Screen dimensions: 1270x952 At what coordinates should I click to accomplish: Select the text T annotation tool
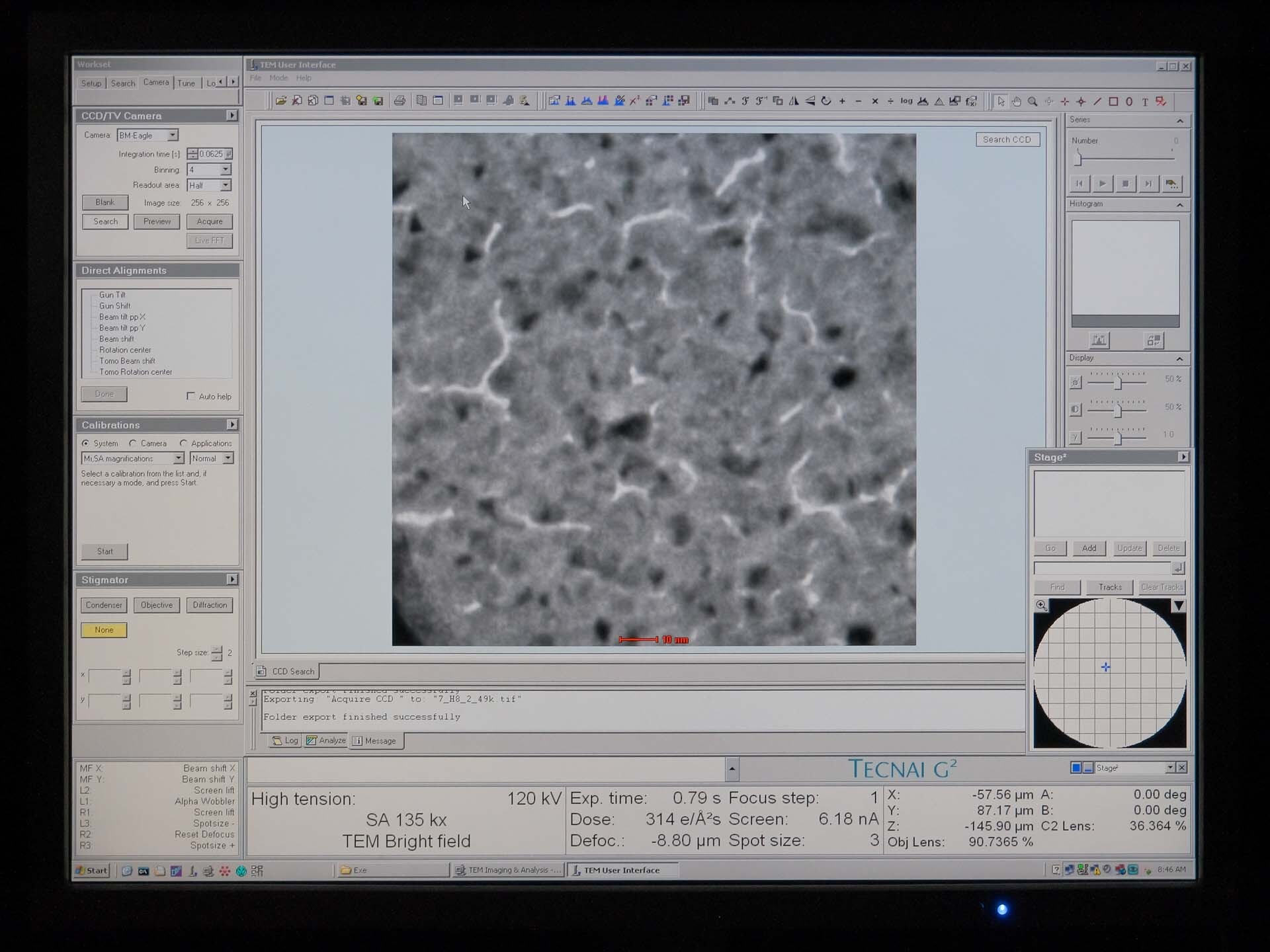point(1145,101)
